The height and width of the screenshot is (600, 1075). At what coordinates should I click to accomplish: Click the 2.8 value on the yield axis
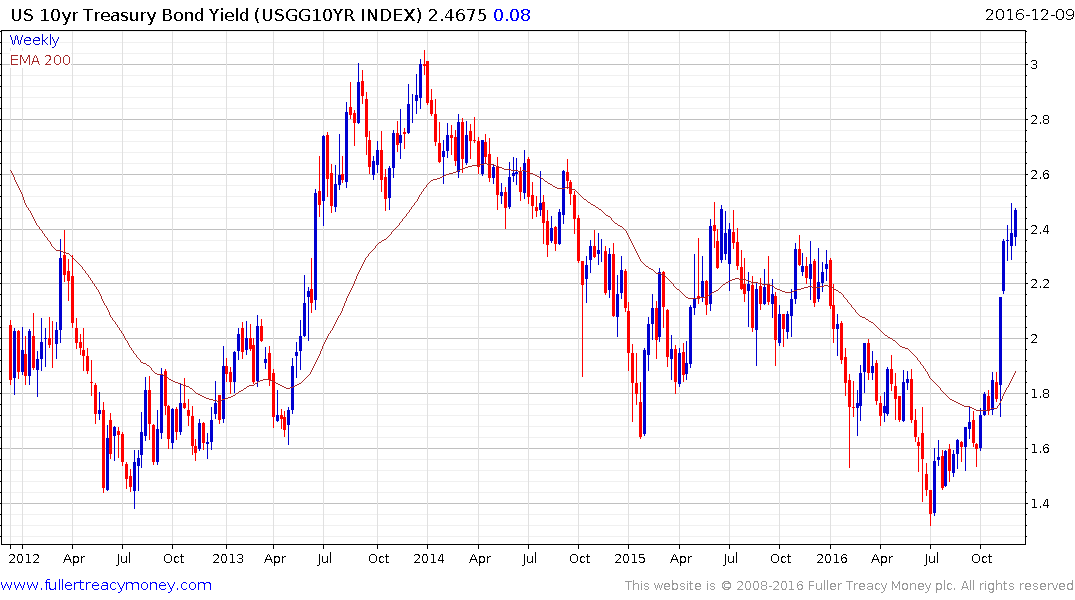[1040, 120]
